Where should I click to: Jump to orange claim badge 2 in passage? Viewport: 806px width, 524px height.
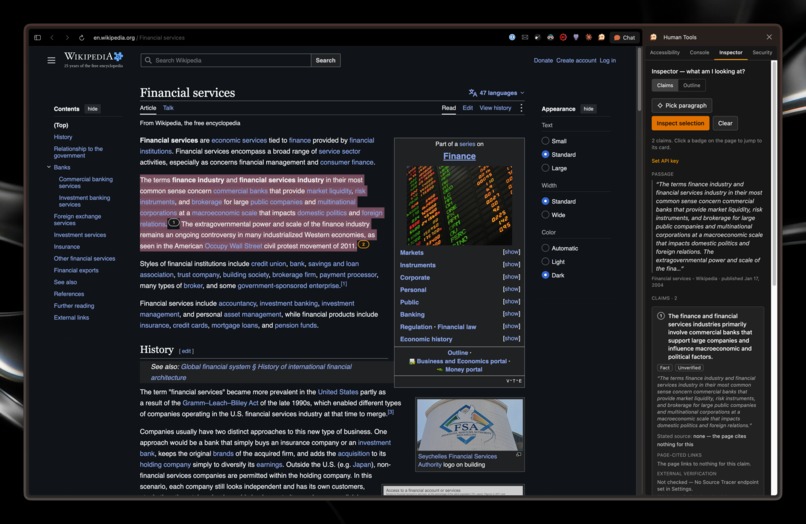(363, 244)
